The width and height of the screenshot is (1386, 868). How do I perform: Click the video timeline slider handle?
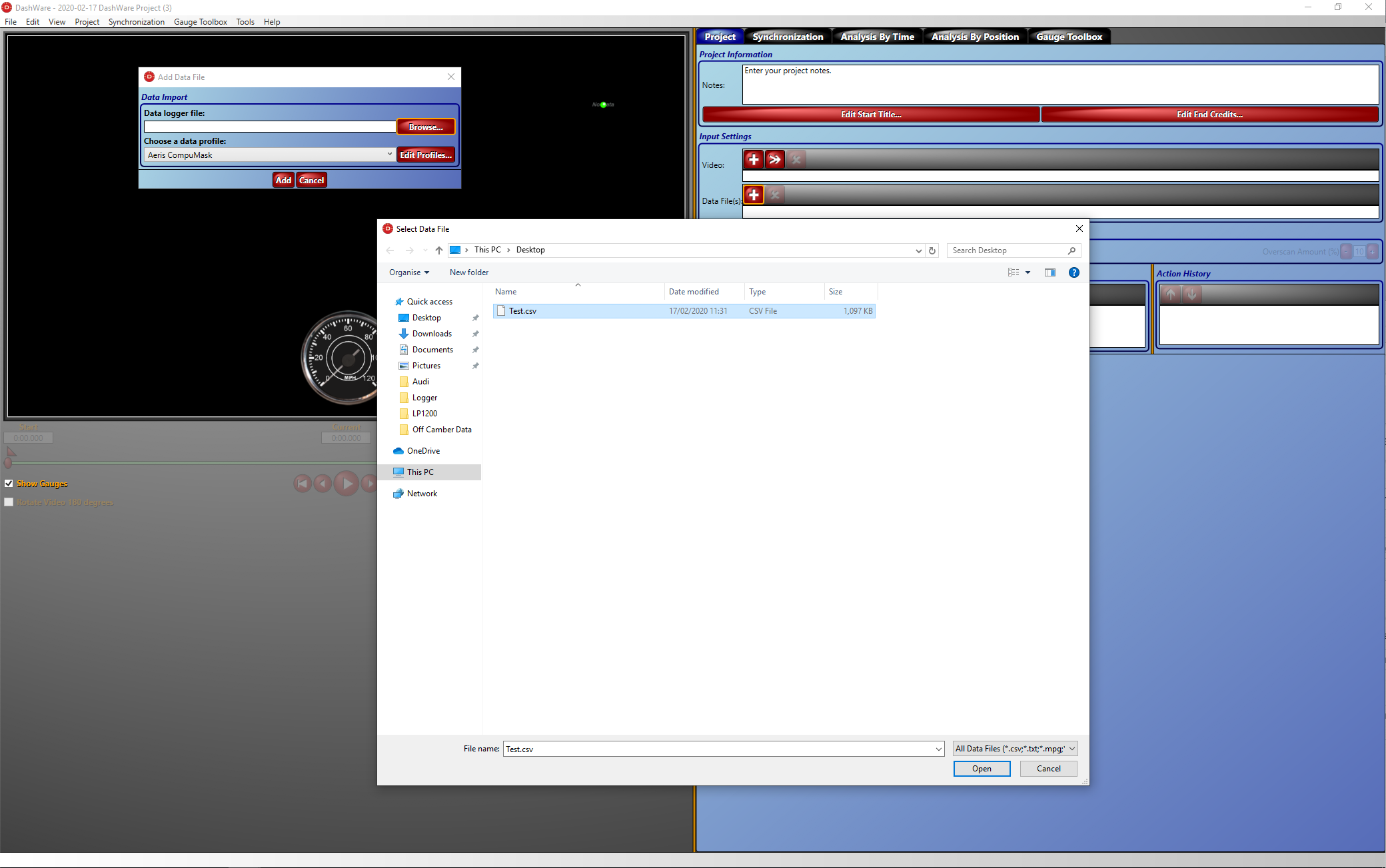tap(9, 462)
